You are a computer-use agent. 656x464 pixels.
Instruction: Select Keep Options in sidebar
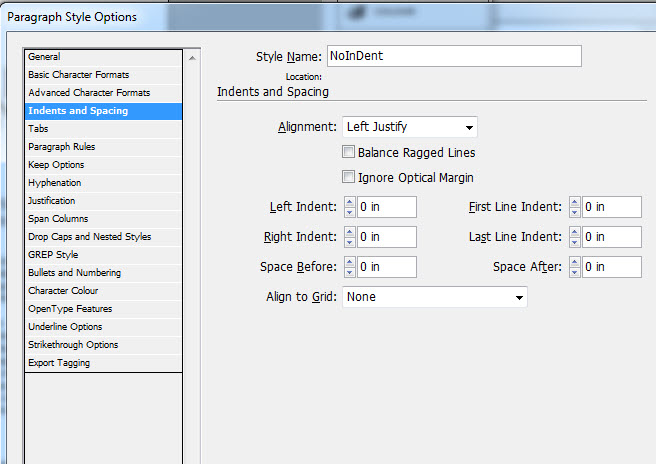pos(56,165)
